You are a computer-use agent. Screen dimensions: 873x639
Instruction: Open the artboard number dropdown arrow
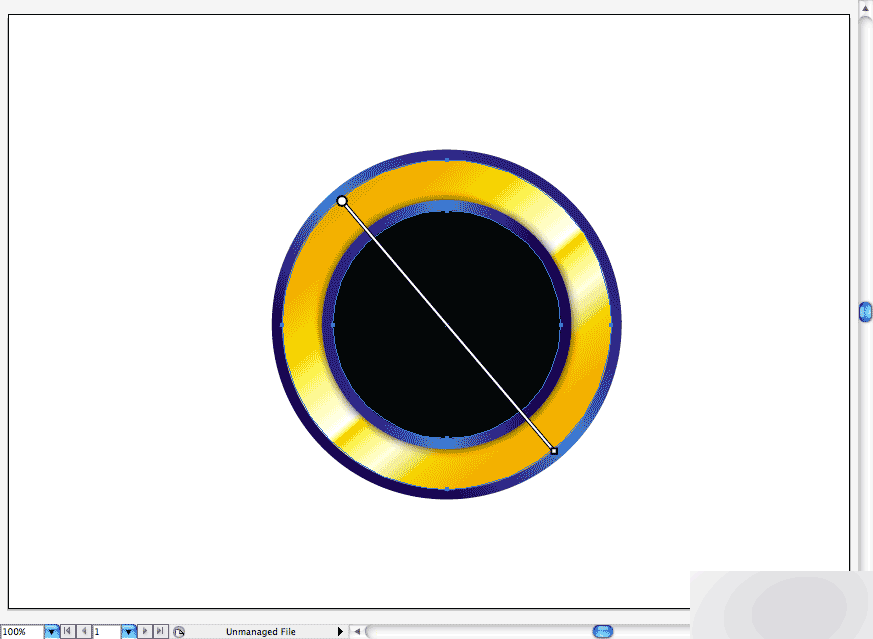pos(129,632)
